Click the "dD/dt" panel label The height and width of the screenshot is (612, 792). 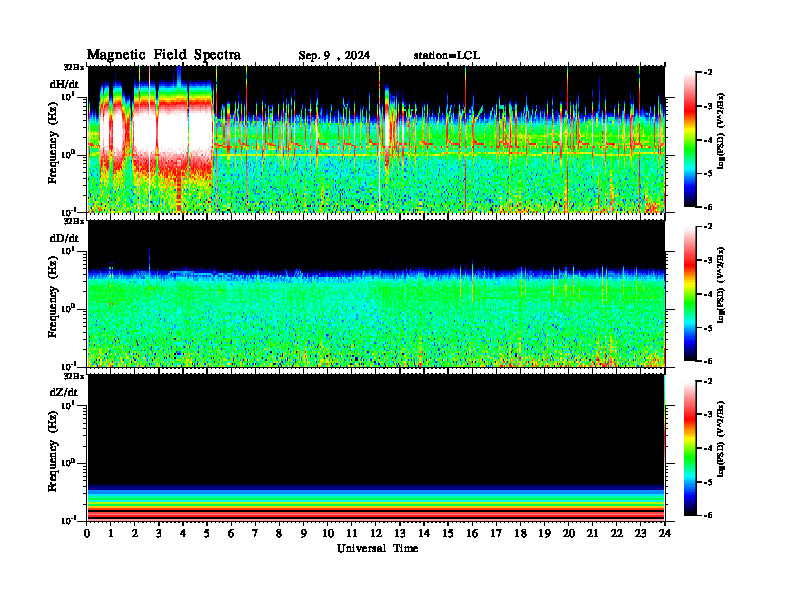pos(64,238)
